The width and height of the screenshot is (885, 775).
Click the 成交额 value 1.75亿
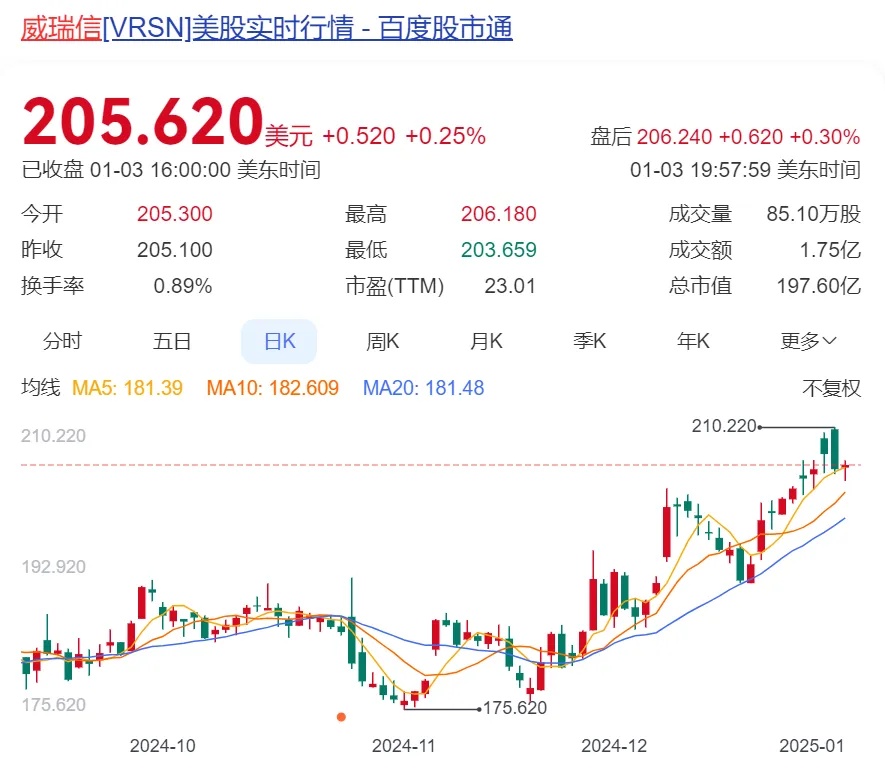[x=830, y=250]
